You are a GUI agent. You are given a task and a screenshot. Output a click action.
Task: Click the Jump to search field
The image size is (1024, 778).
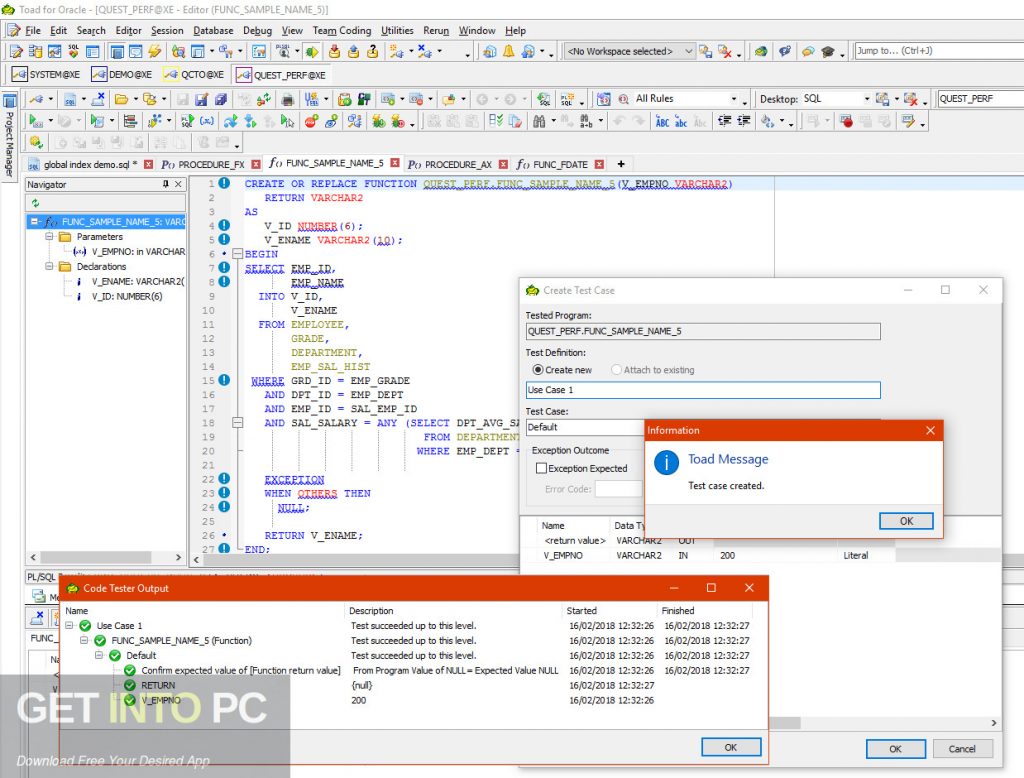pyautogui.click(x=938, y=51)
